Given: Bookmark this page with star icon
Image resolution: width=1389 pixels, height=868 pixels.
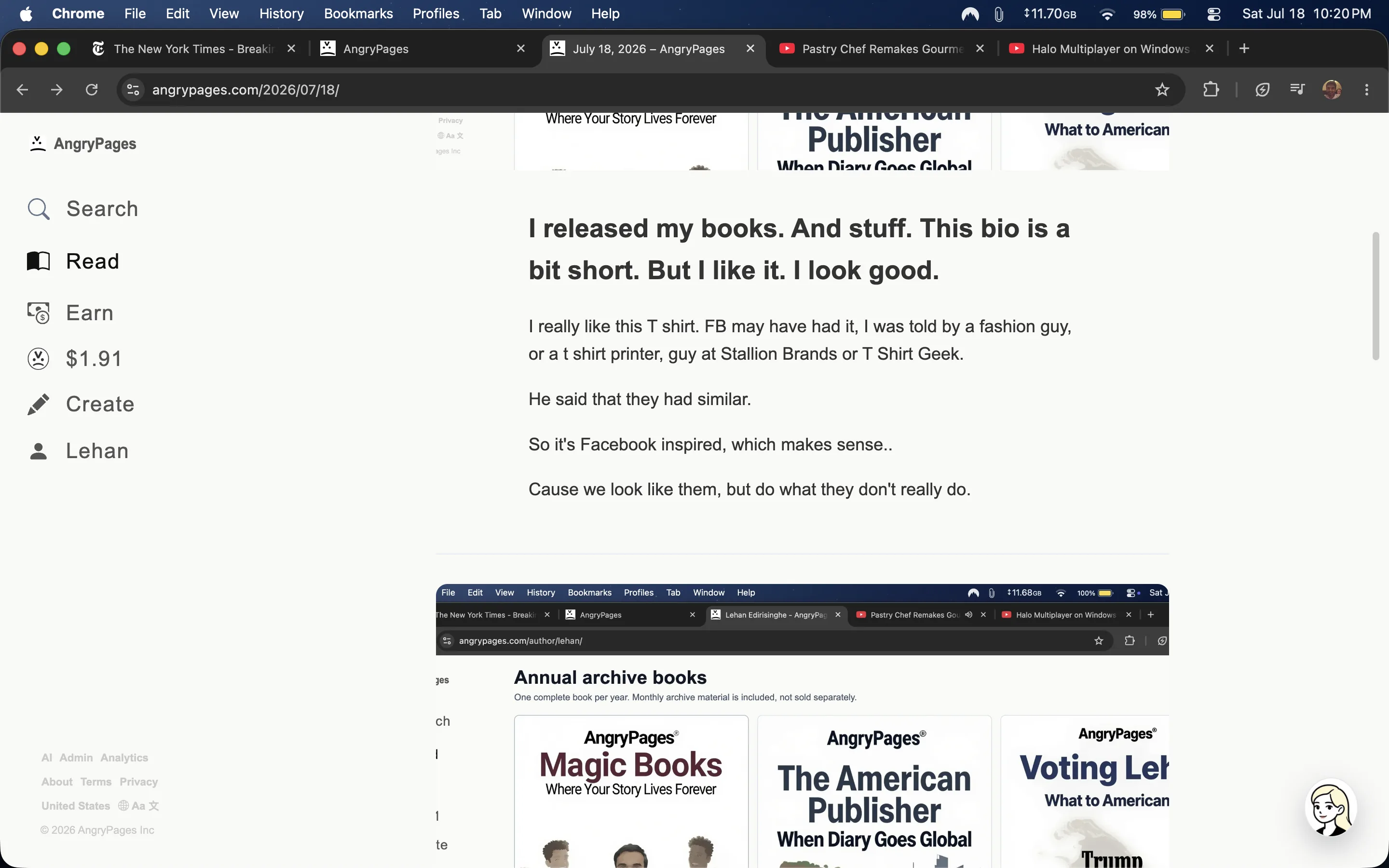Looking at the screenshot, I should click(x=1162, y=90).
